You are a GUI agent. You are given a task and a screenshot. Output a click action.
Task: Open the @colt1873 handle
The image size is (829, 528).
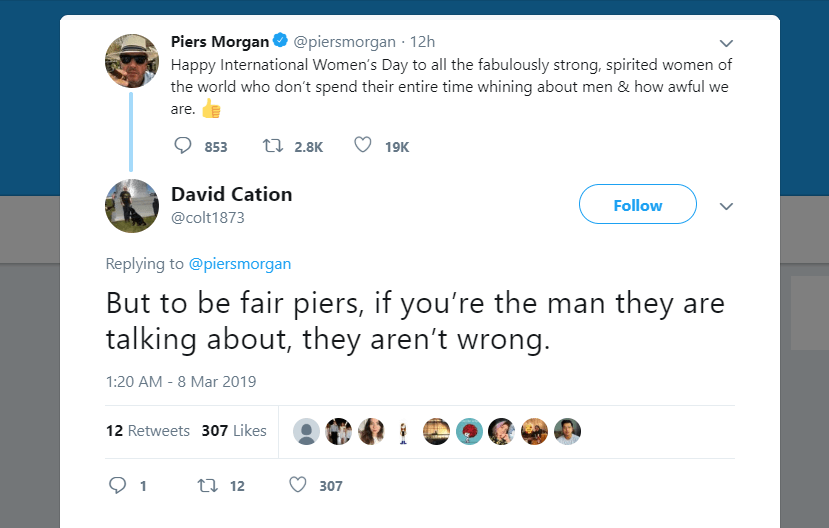pos(208,217)
